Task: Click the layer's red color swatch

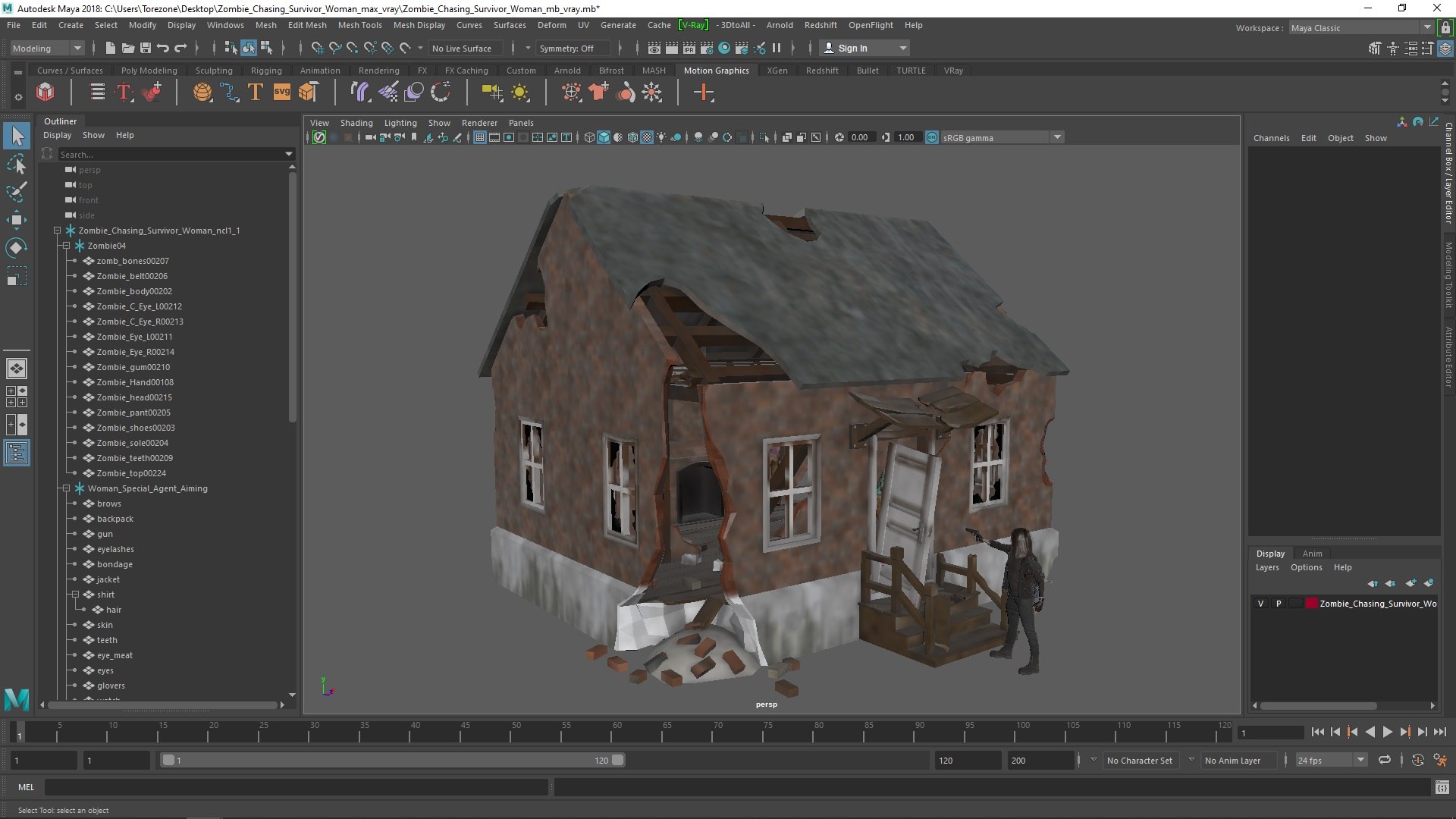Action: coord(1311,604)
